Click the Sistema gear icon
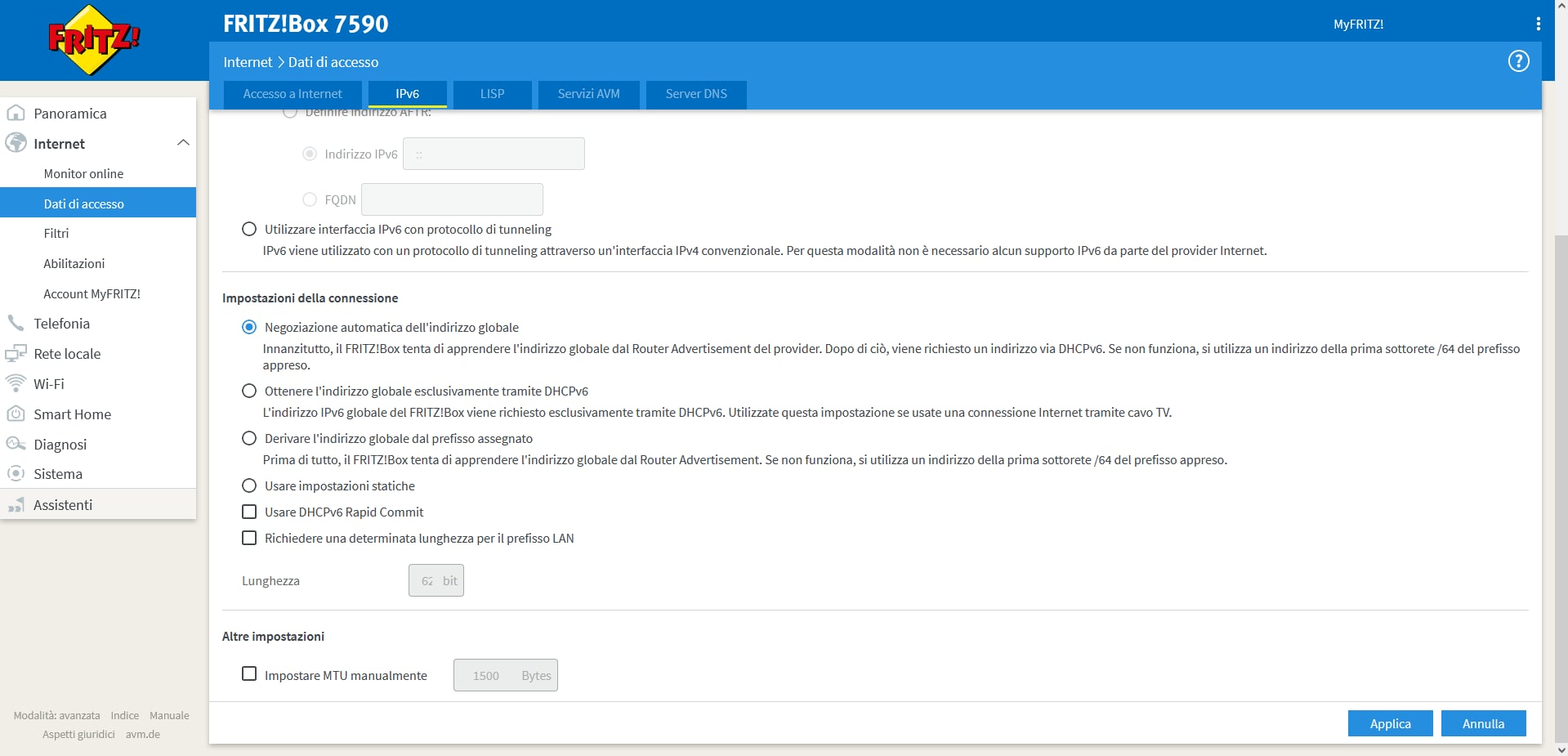 pos(16,473)
